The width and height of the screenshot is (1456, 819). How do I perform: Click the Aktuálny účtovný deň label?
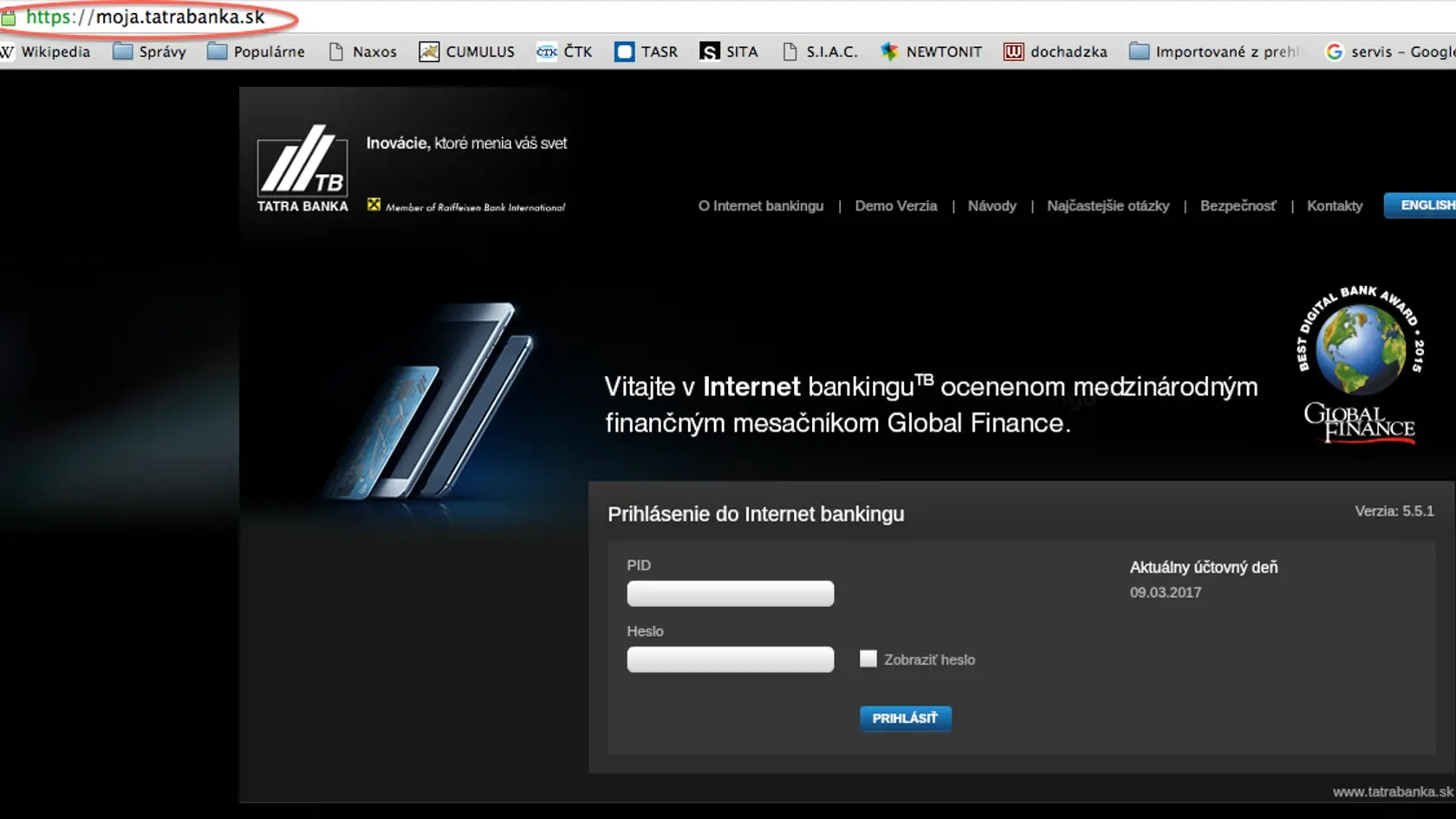point(1204,568)
